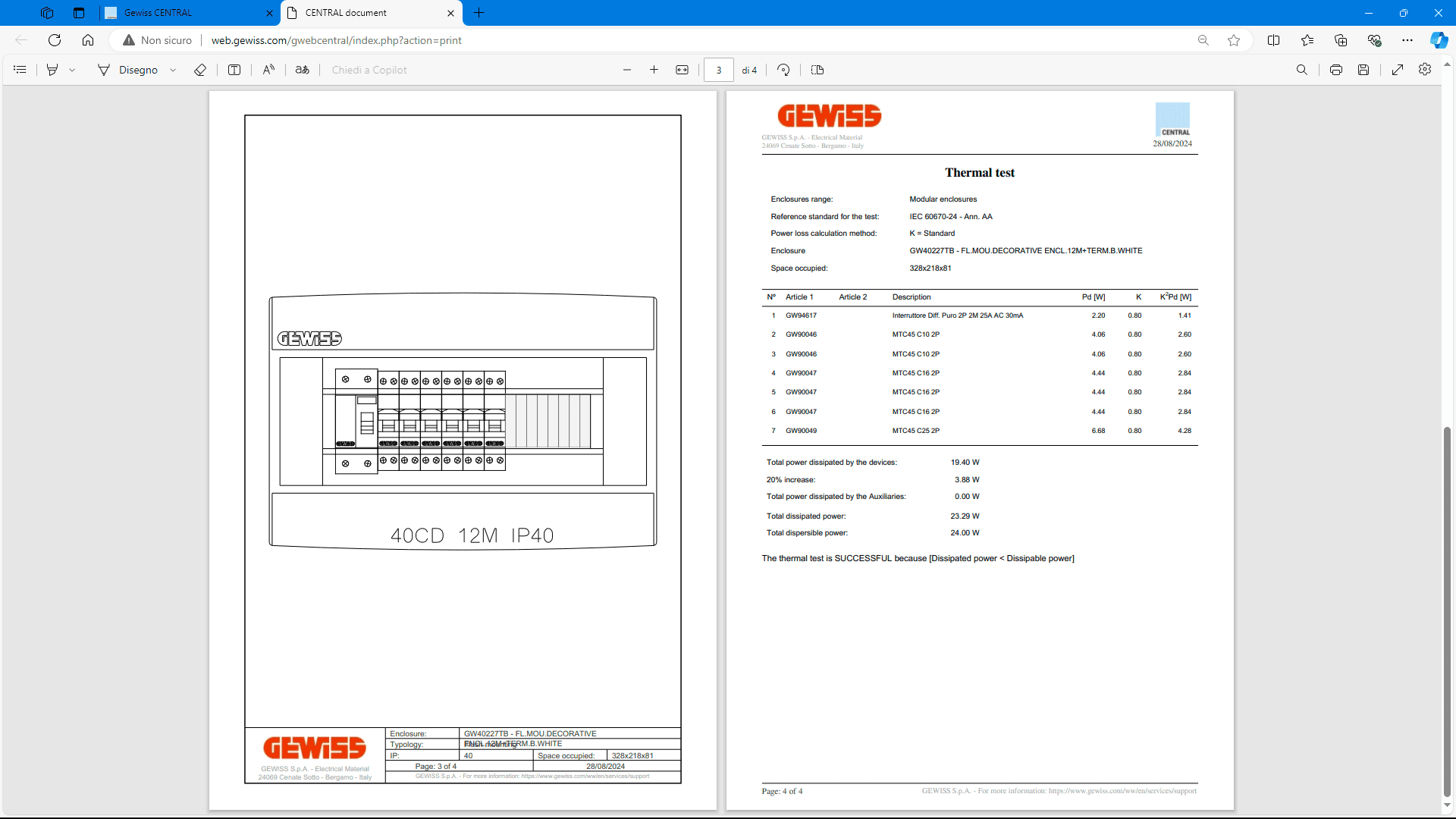1456x819 pixels.
Task: Reload the page
Action: click(x=55, y=40)
